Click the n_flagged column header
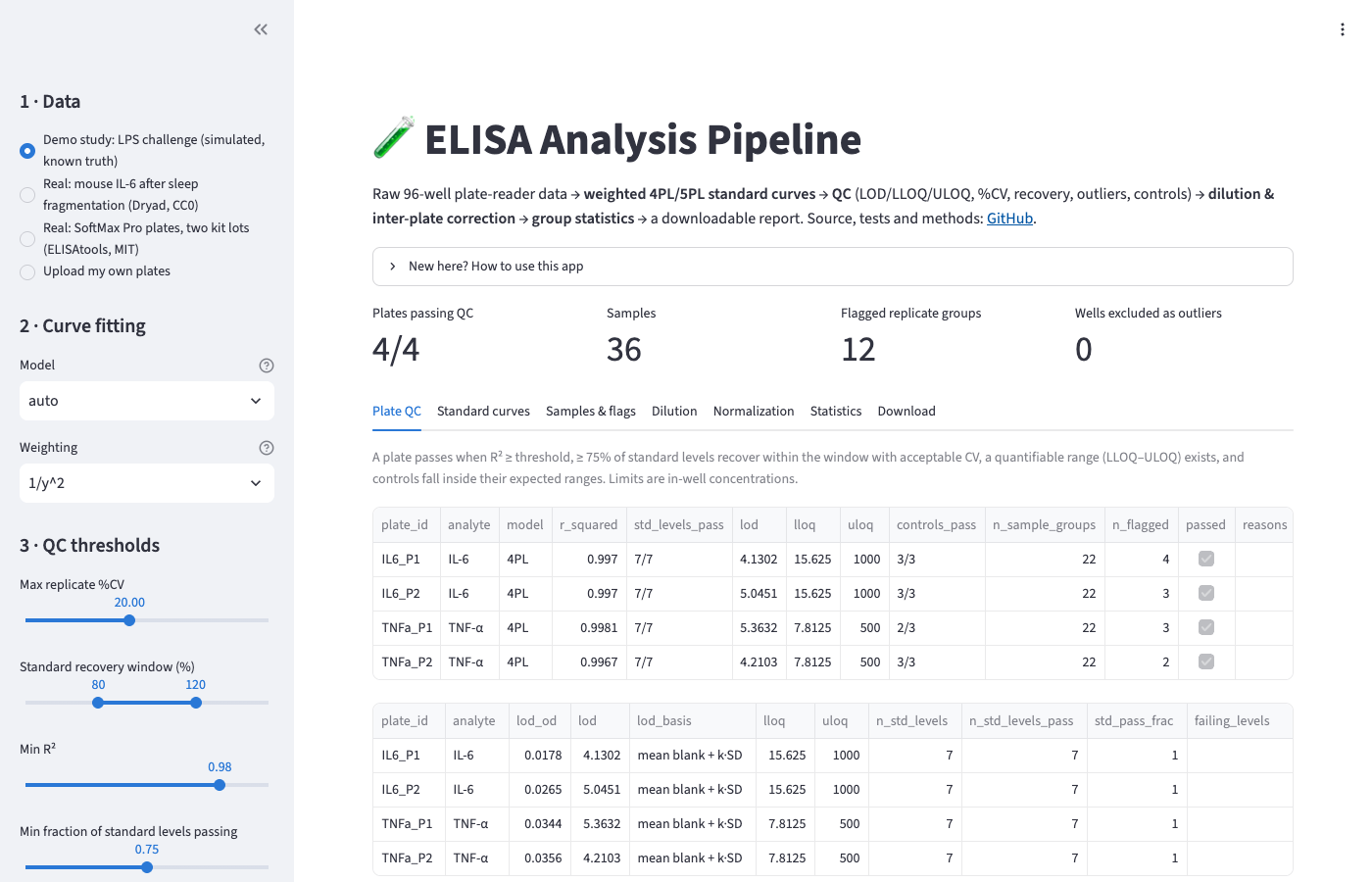The height and width of the screenshot is (882, 1372). coord(1141,525)
